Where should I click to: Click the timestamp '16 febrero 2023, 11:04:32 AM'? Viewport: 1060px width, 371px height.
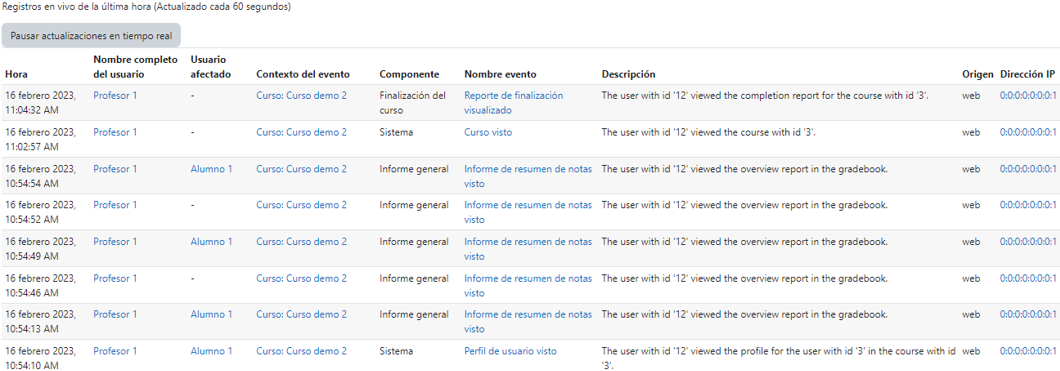click(40, 103)
